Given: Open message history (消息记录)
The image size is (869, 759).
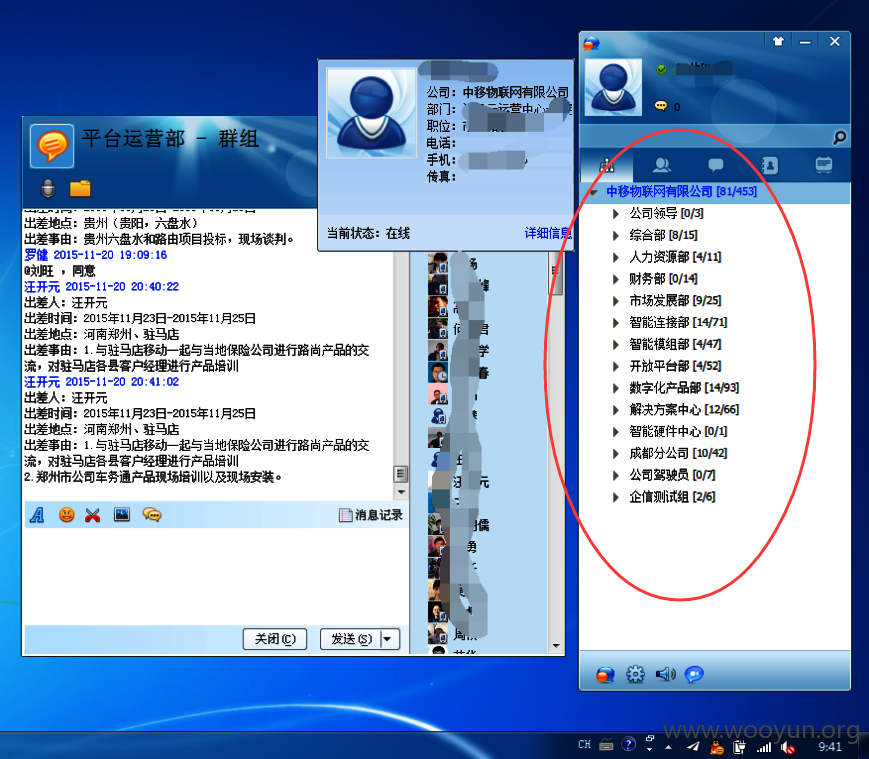Looking at the screenshot, I should (x=371, y=515).
